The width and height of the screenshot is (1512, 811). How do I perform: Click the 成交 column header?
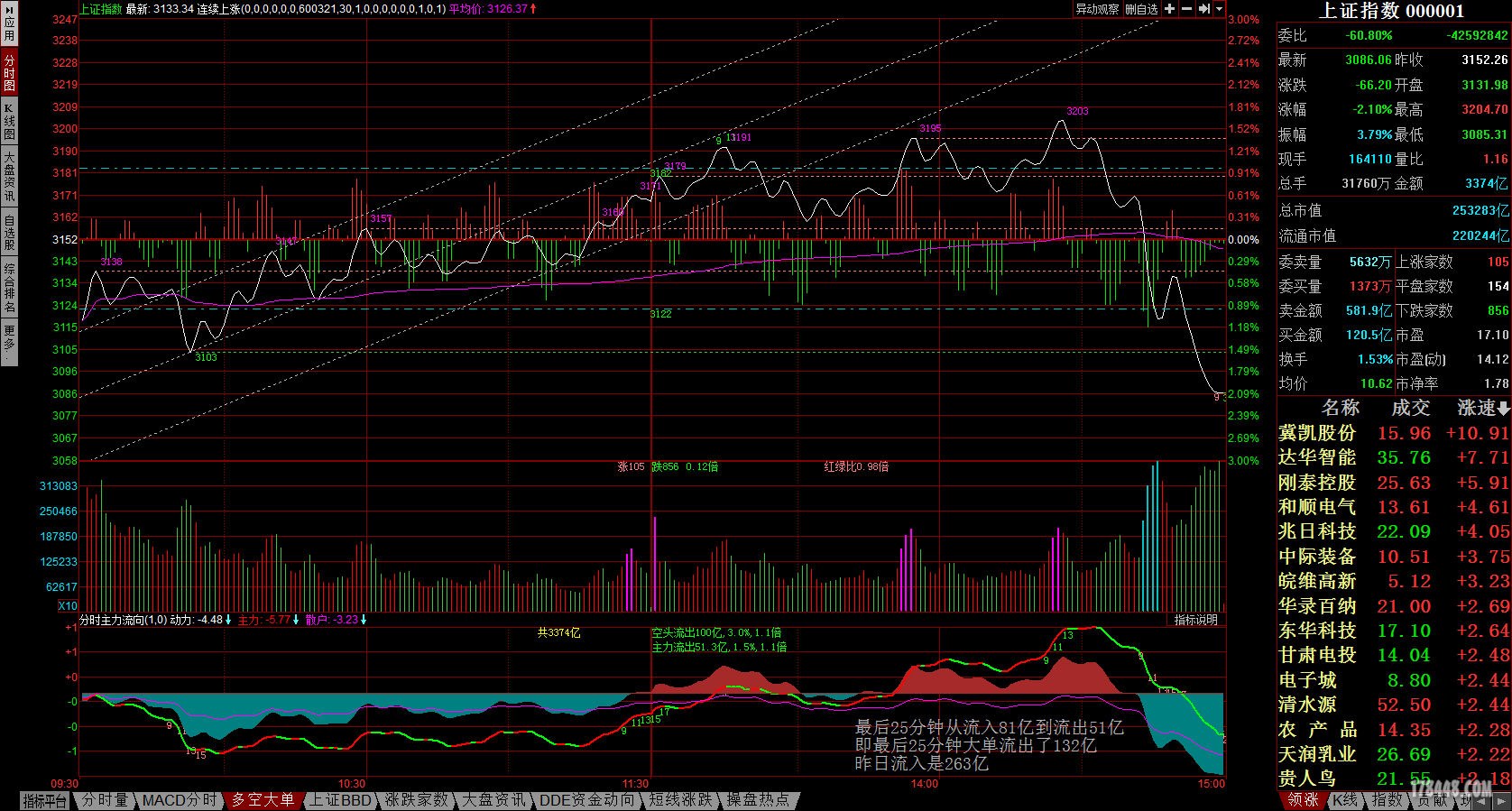(x=1410, y=408)
